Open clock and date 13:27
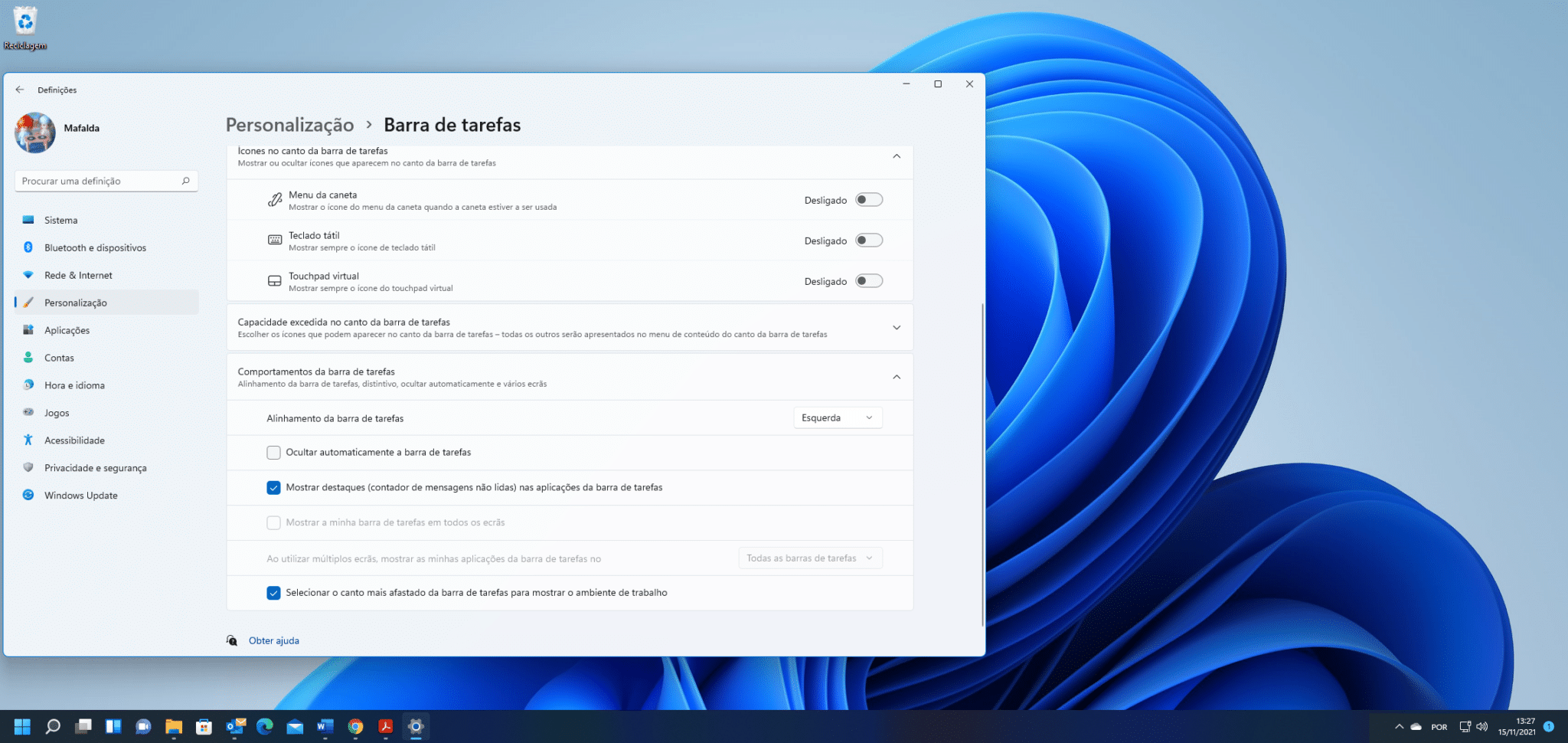 [x=1517, y=726]
